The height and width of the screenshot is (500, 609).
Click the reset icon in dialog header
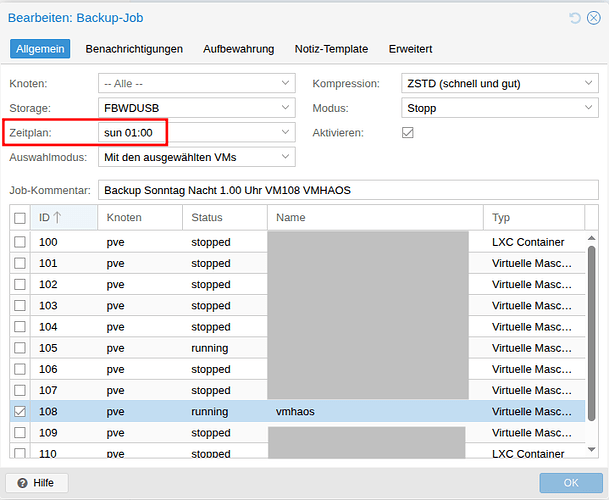(575, 18)
